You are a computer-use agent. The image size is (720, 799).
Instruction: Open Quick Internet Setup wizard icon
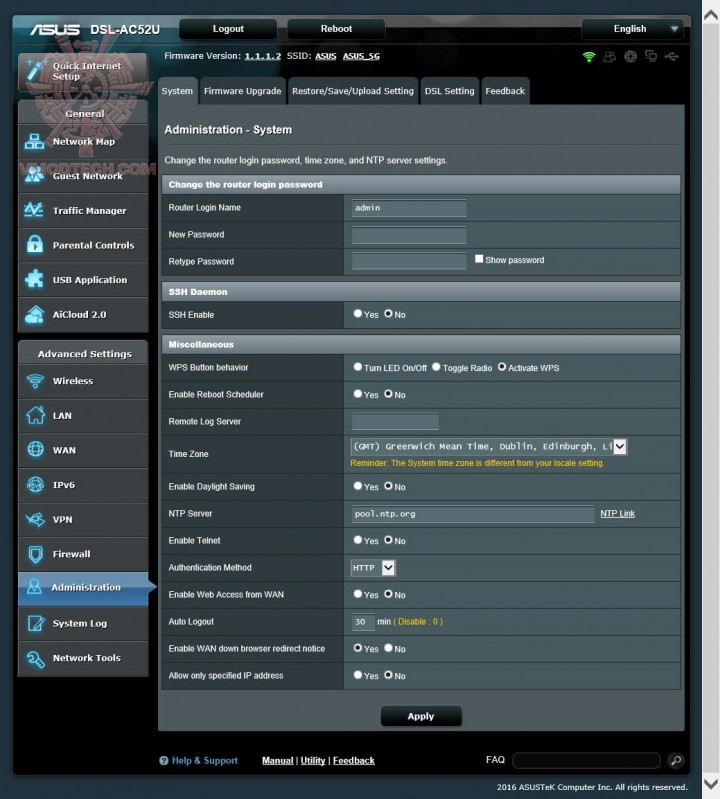coord(36,70)
